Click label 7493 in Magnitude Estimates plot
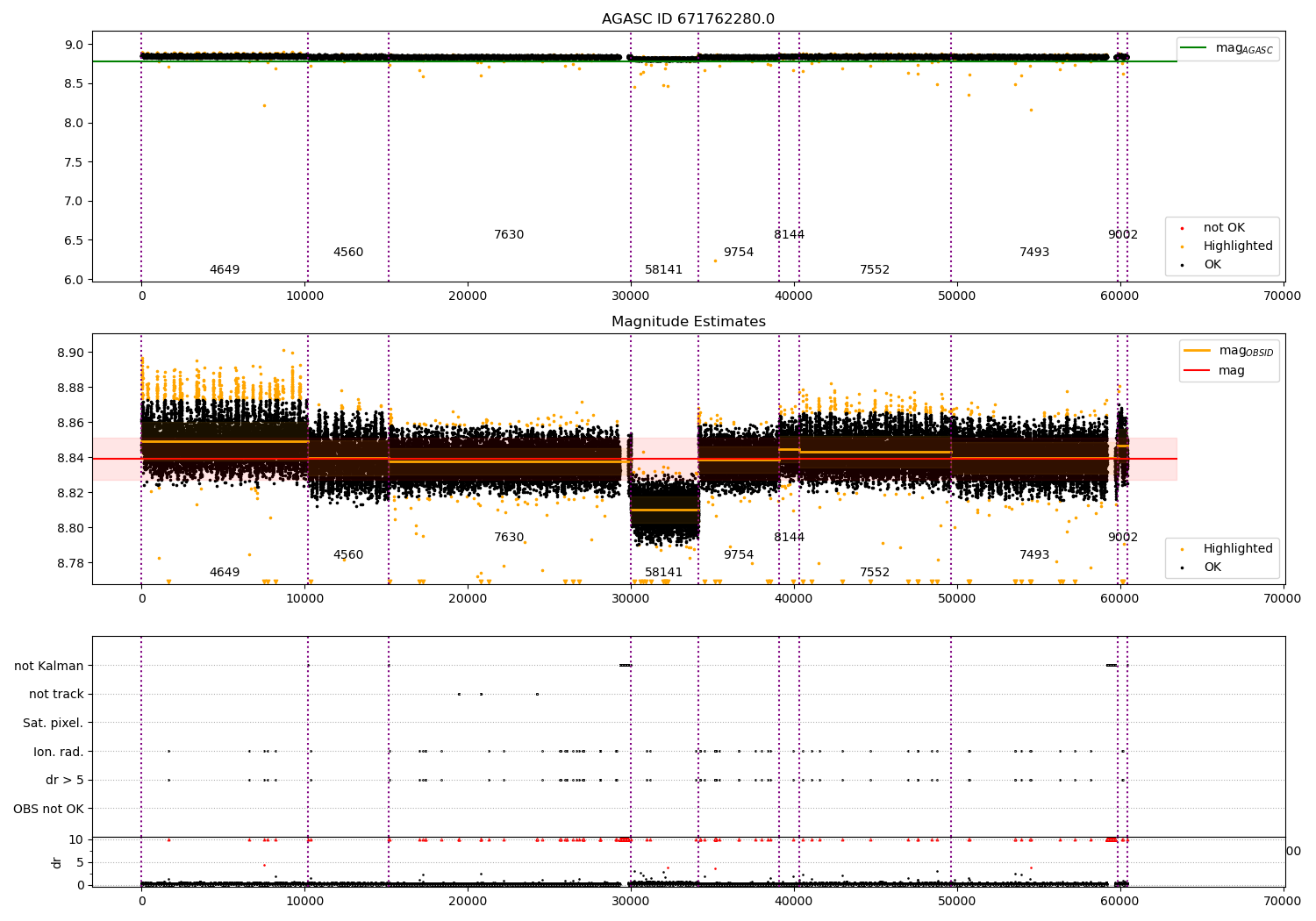1316x921 pixels. (1034, 555)
